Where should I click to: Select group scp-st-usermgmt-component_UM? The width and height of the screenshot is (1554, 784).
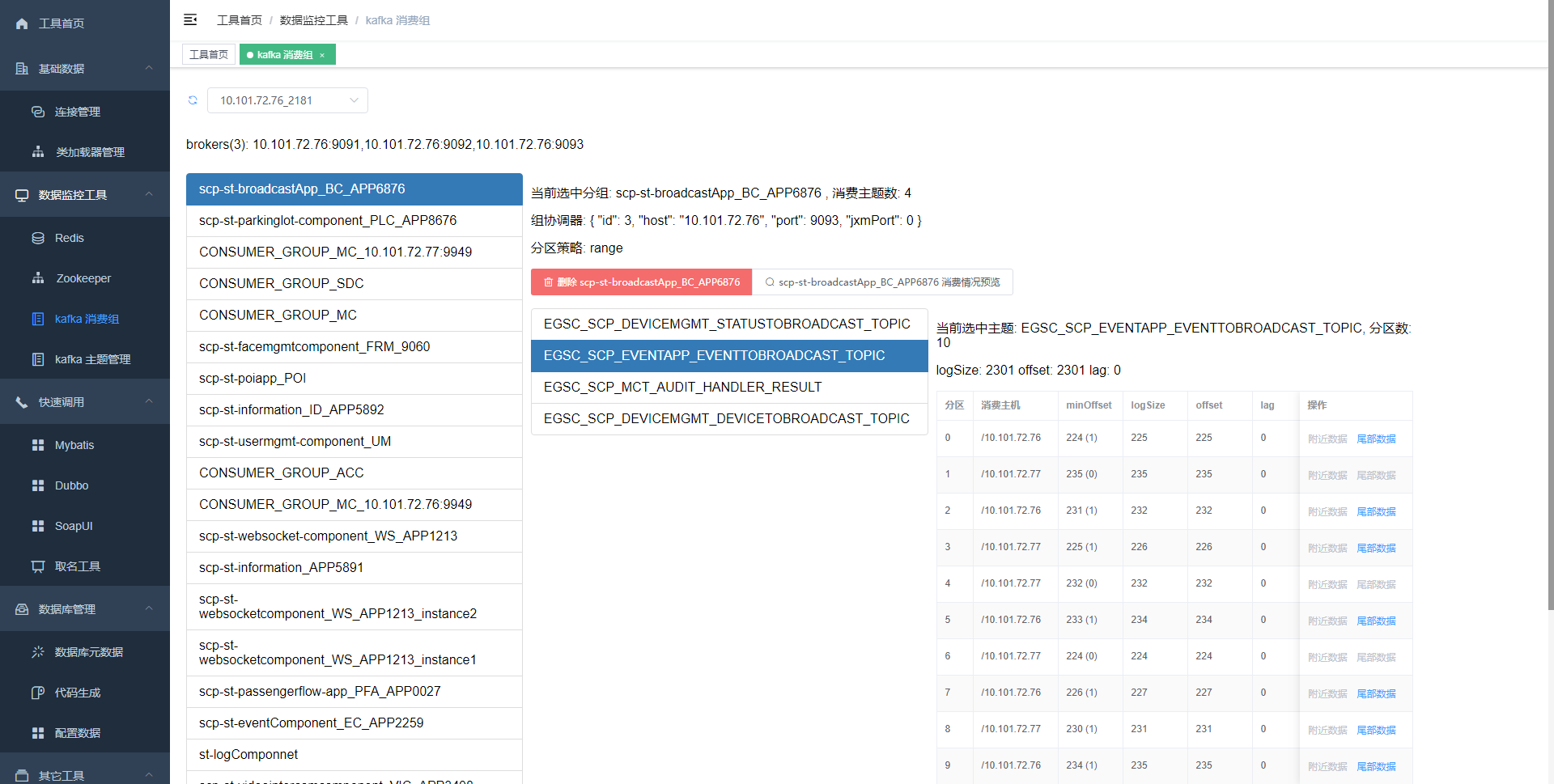[x=355, y=441]
